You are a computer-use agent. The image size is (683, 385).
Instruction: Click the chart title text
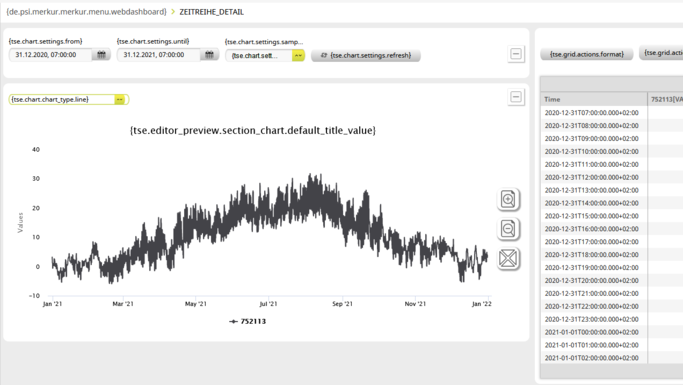253,130
